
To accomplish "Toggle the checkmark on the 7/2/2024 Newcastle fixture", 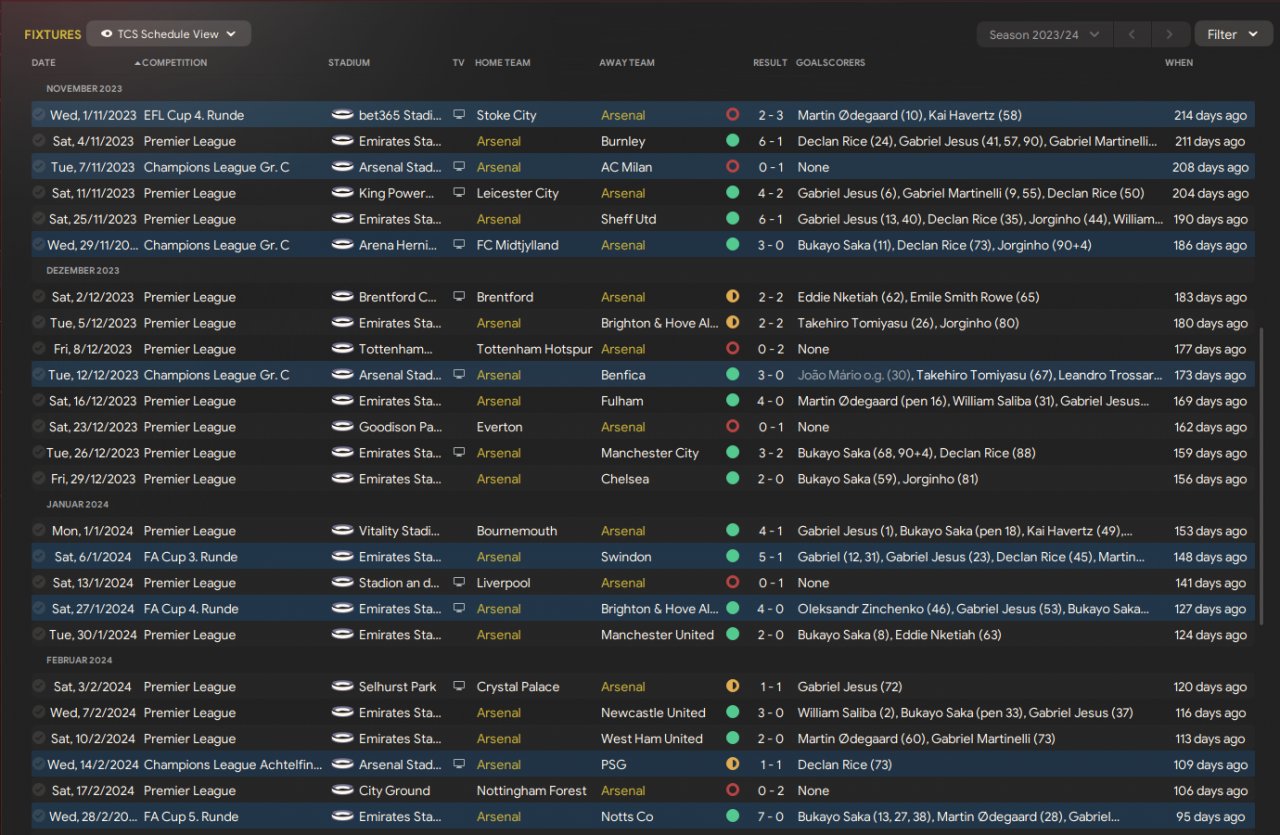I will [39, 713].
